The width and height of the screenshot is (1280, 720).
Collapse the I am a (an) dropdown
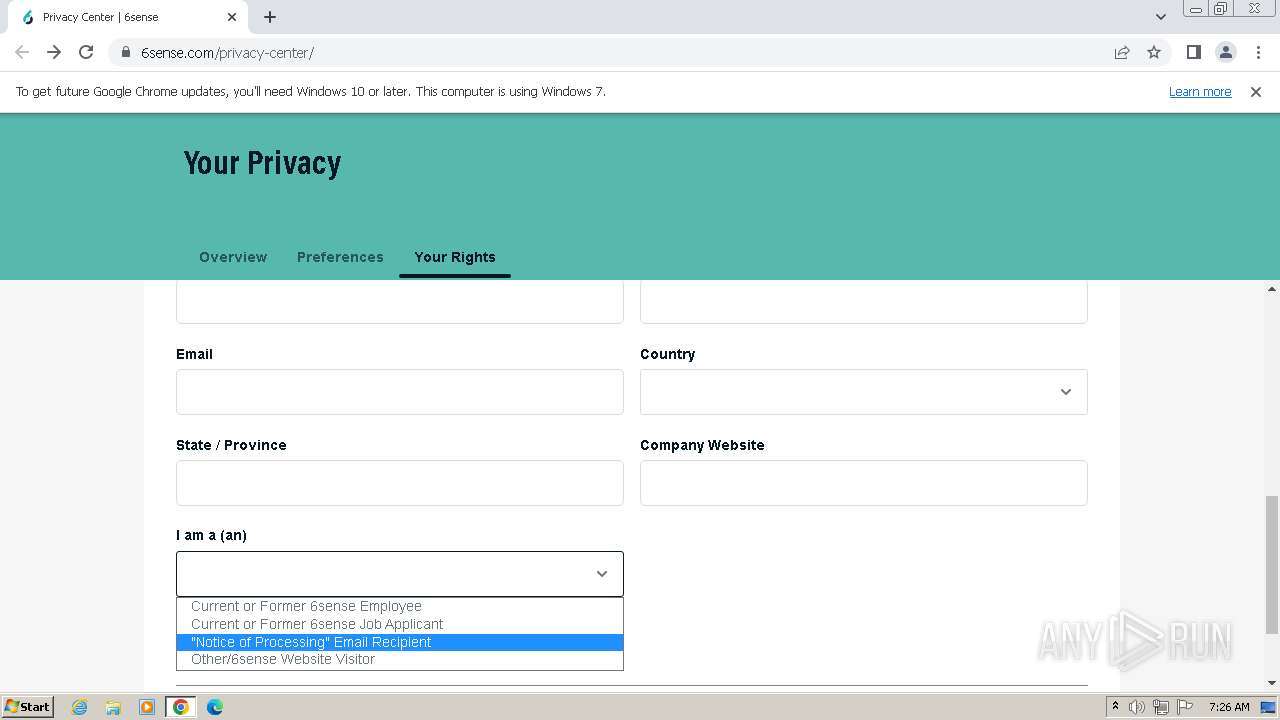pyautogui.click(x=400, y=574)
